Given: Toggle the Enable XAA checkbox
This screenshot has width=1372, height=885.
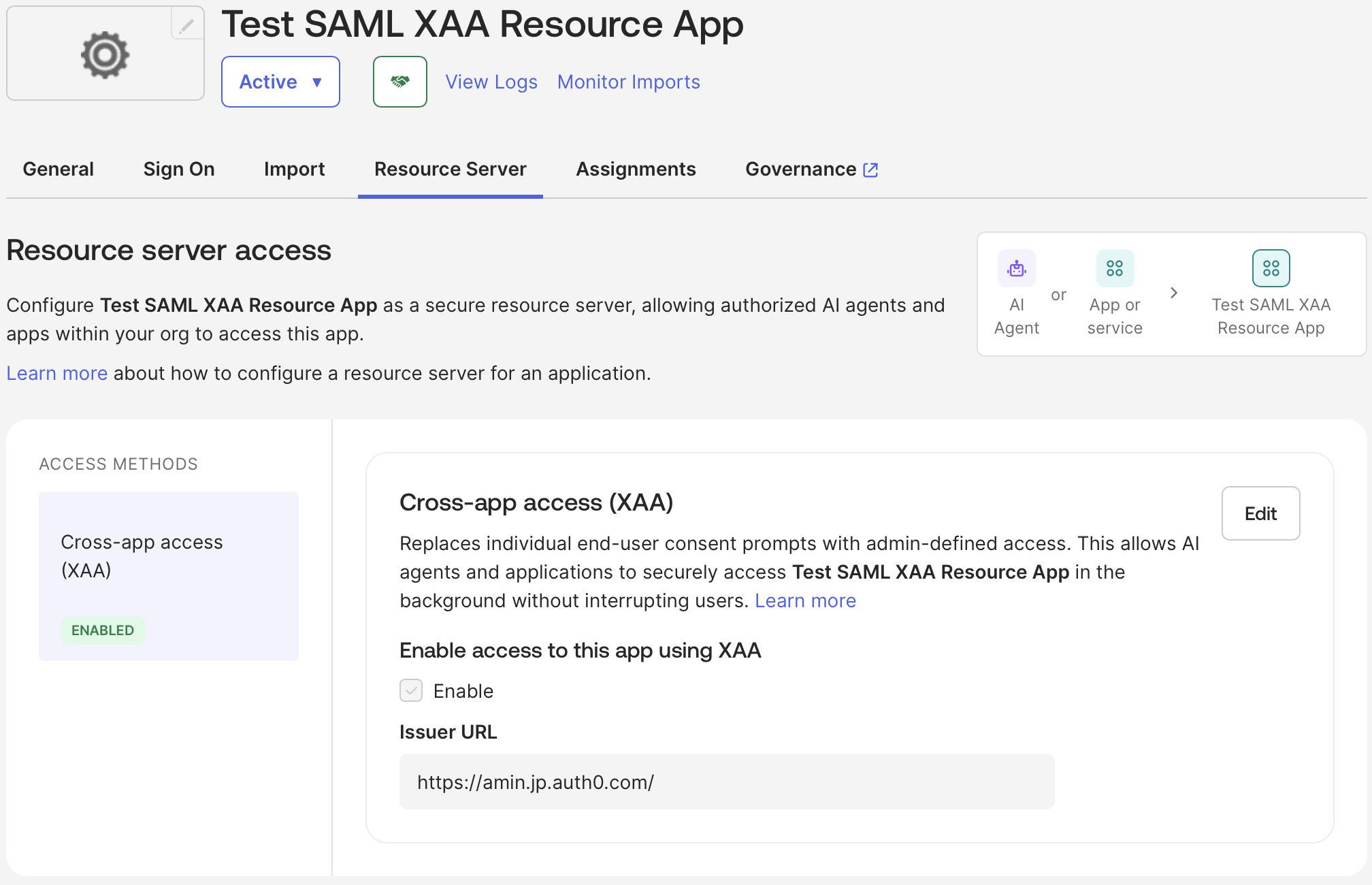Looking at the screenshot, I should [411, 690].
